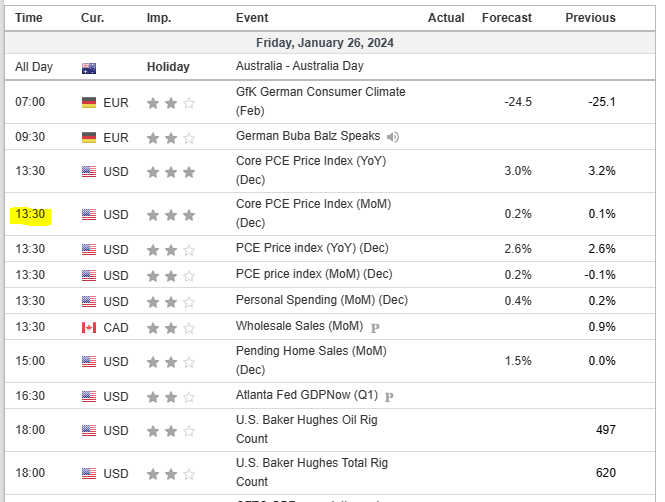
Task: Click the preliminary icon next to Atlanta Fed GDPNow
Action: tap(389, 397)
